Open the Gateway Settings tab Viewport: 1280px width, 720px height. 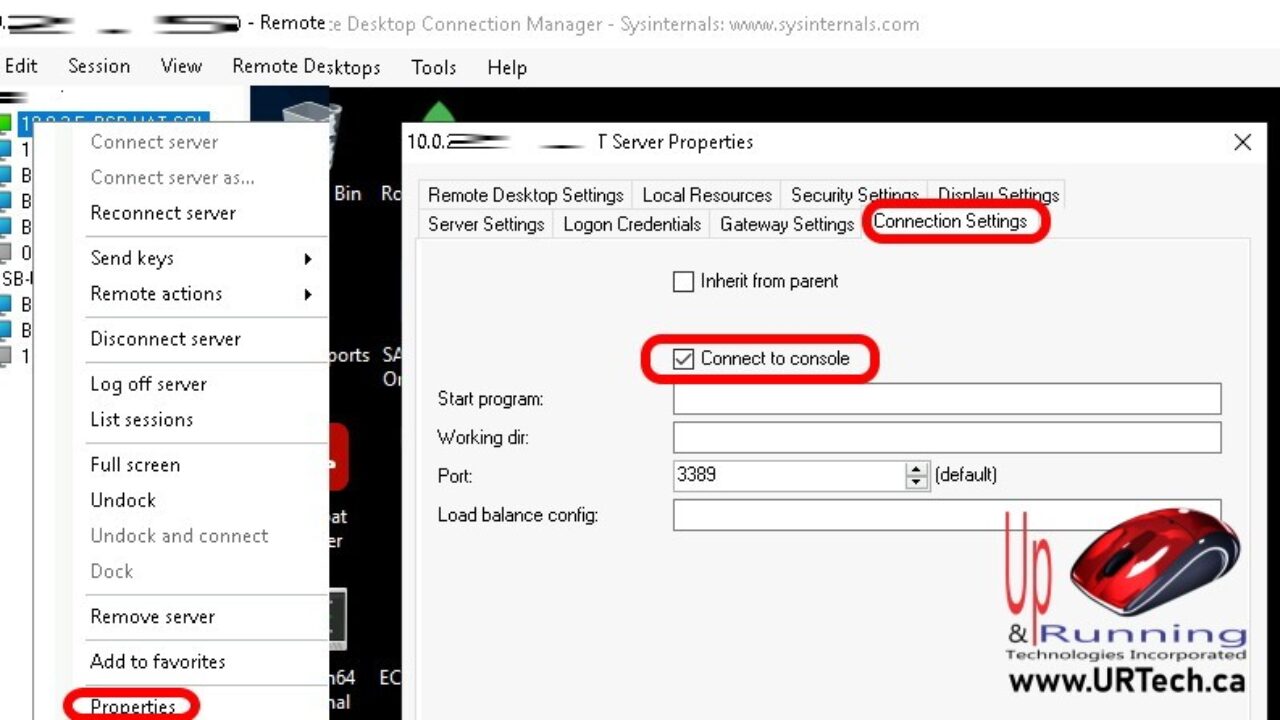click(x=786, y=224)
